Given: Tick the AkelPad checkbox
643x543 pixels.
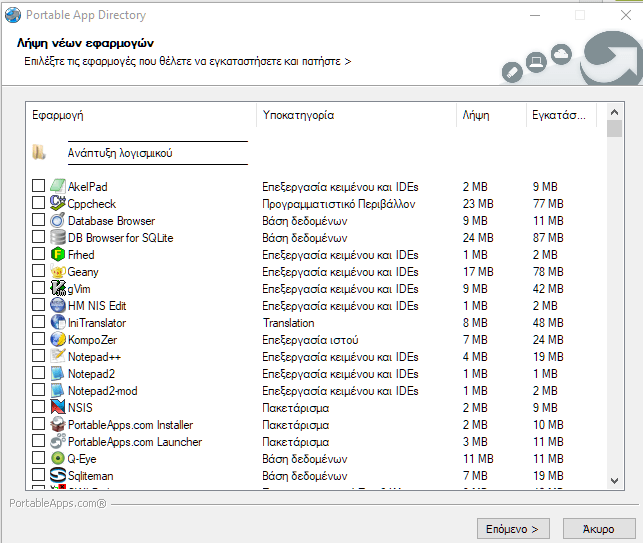Looking at the screenshot, I should [x=39, y=186].
